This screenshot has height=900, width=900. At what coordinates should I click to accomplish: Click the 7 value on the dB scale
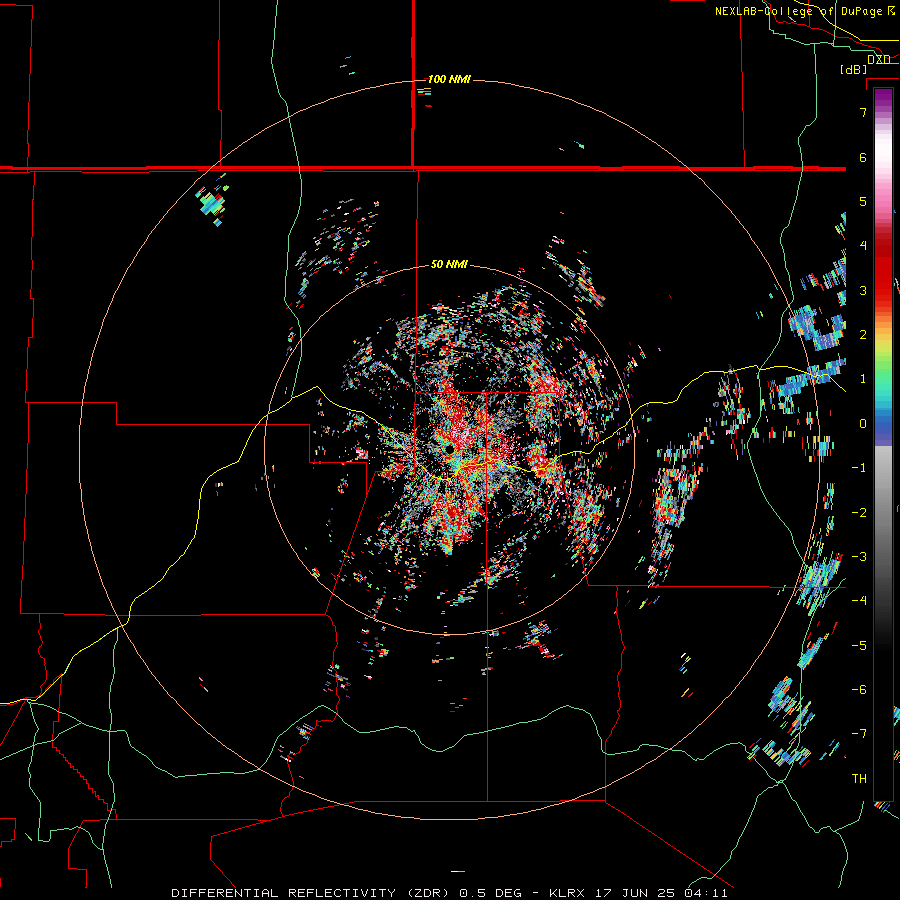point(863,112)
